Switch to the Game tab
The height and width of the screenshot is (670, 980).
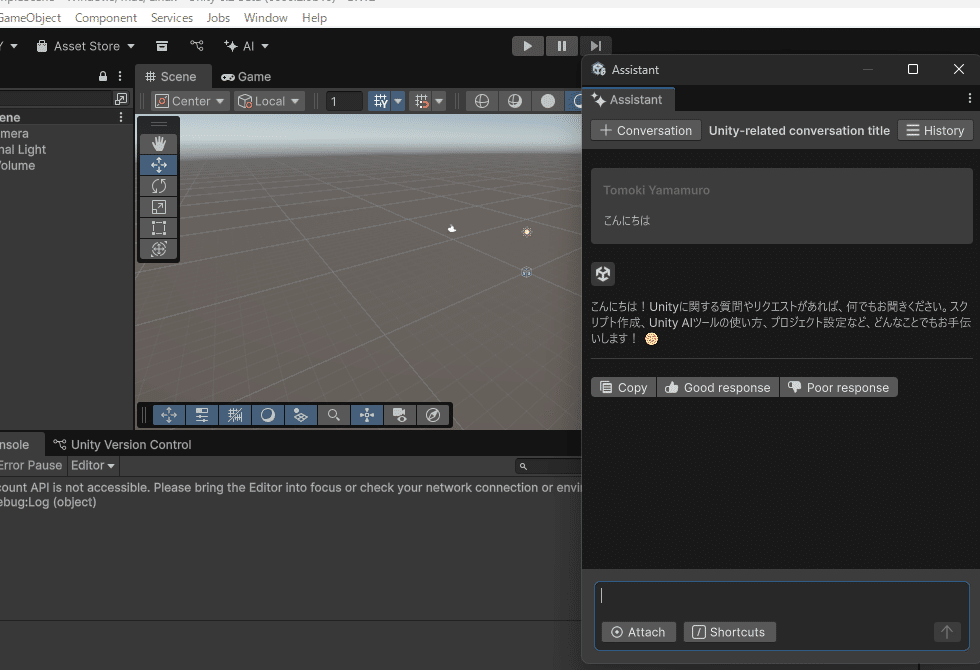pos(245,76)
